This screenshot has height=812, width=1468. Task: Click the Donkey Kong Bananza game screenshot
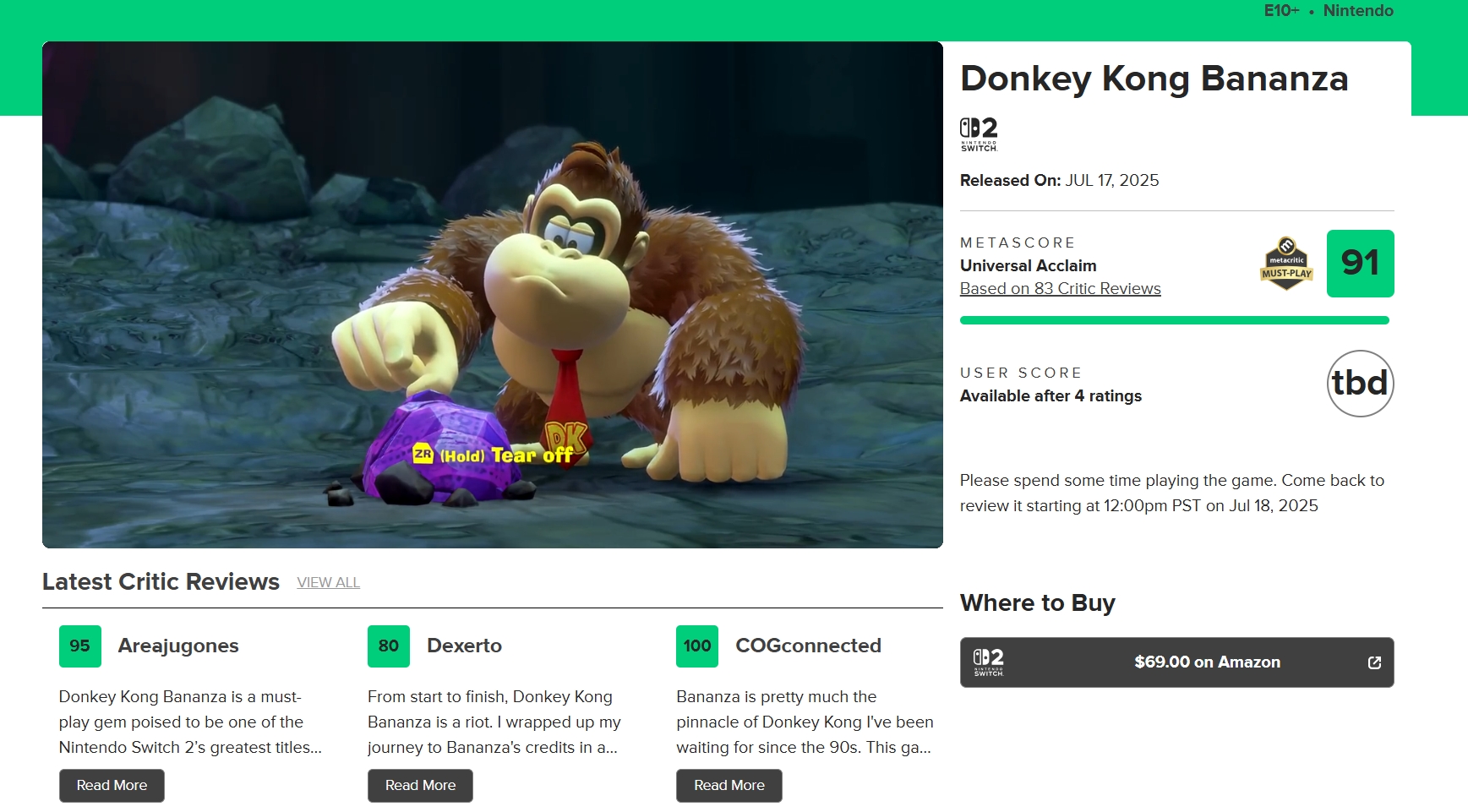coord(492,295)
